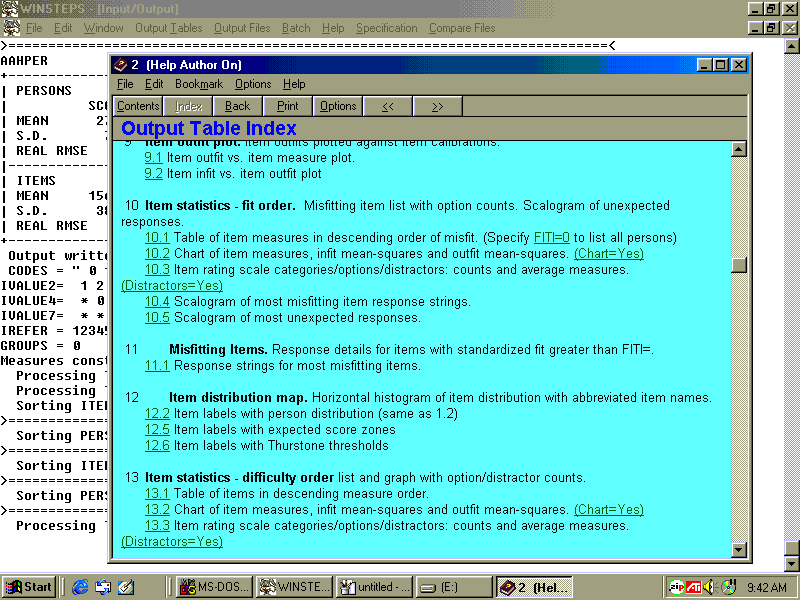Click the last tray icon before the clock
This screenshot has width=800, height=600.
729,587
